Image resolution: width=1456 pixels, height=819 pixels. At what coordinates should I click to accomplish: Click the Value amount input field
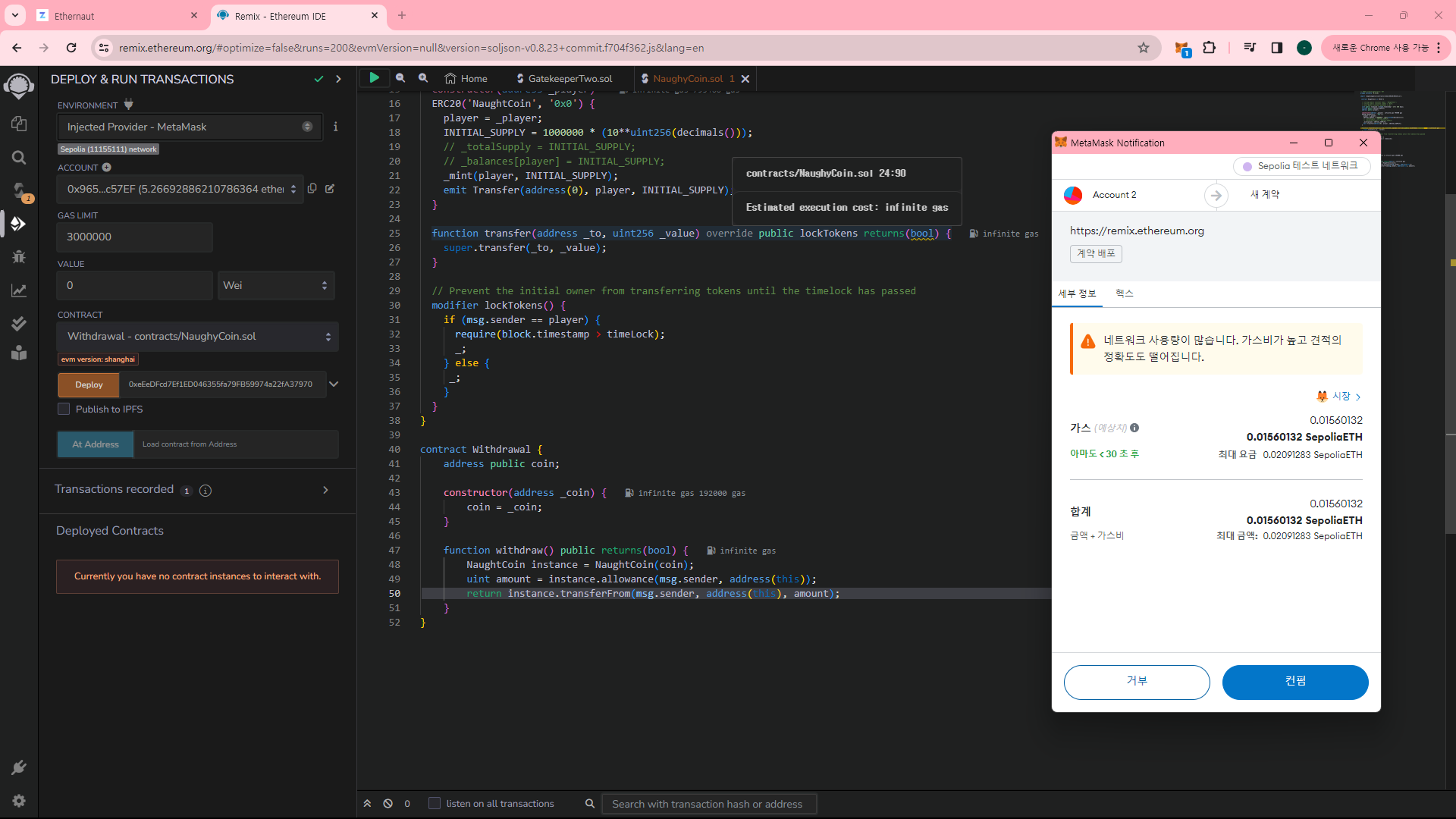[135, 285]
